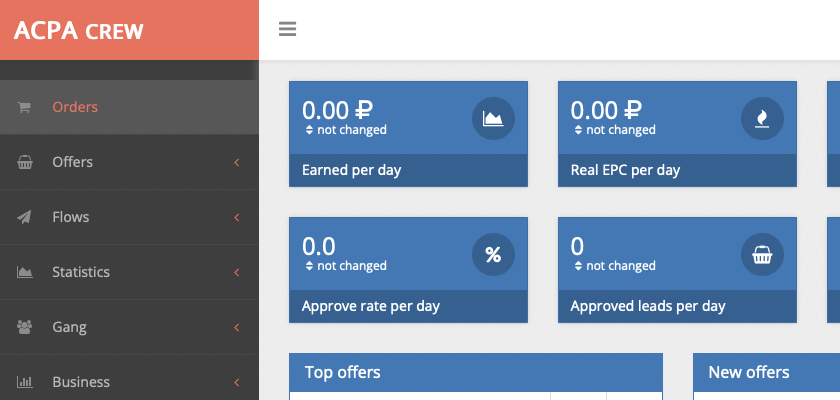Click the basket icon beside Offers
The image size is (840, 400).
tap(25, 162)
